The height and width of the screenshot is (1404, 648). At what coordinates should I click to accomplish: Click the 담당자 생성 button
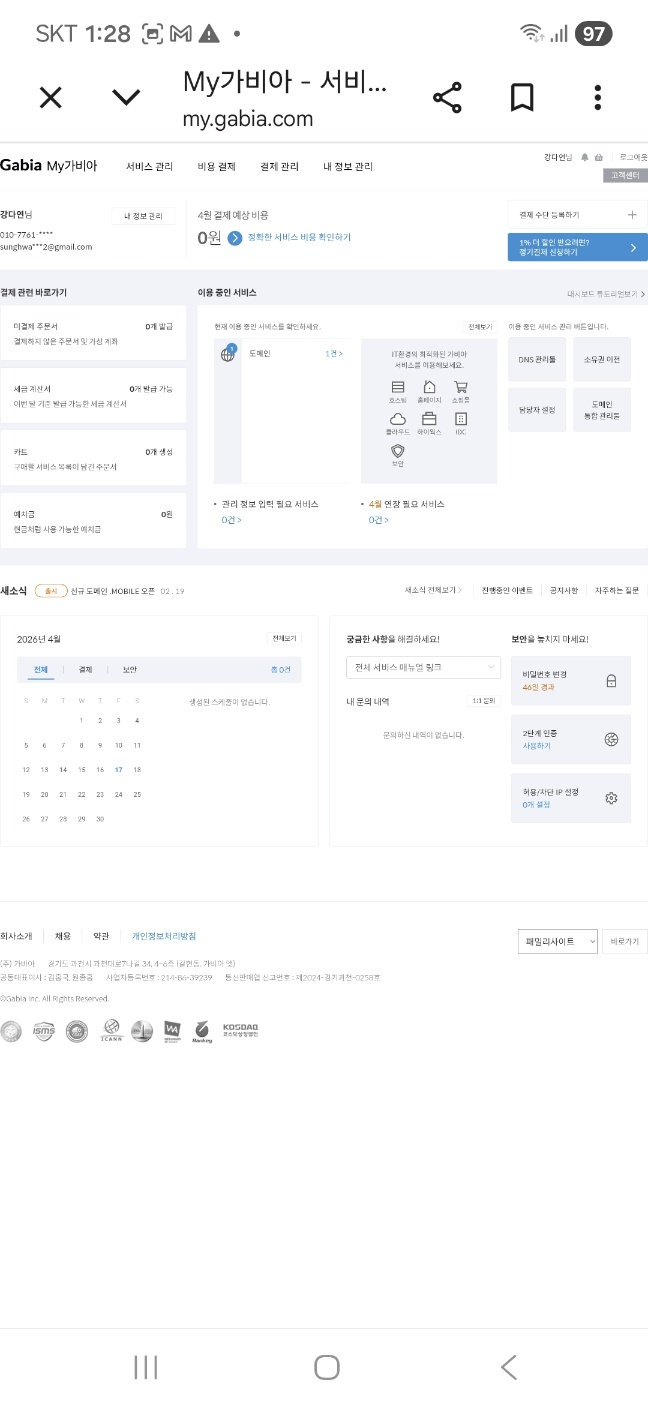[x=537, y=410]
